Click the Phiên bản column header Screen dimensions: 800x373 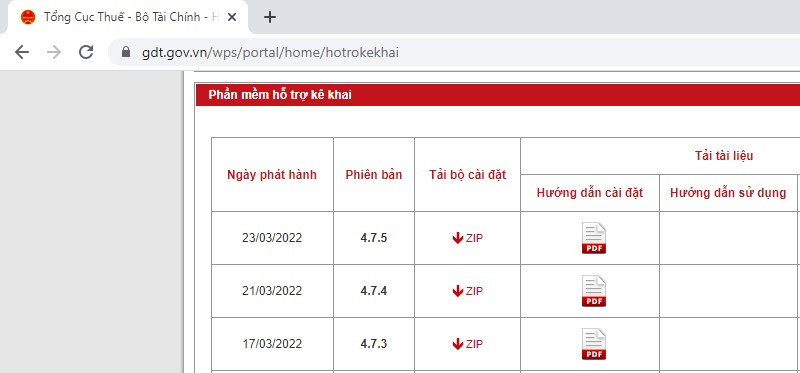click(373, 175)
